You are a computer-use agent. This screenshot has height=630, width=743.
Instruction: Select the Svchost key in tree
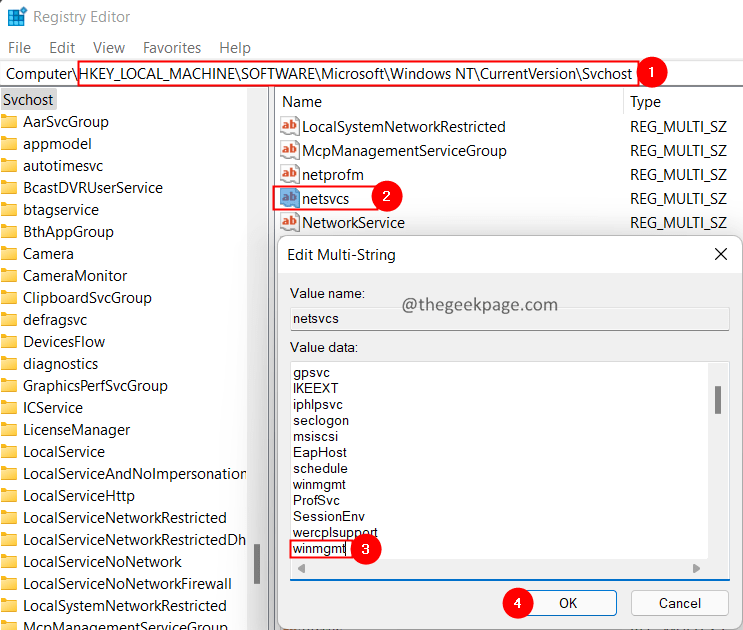[28, 100]
